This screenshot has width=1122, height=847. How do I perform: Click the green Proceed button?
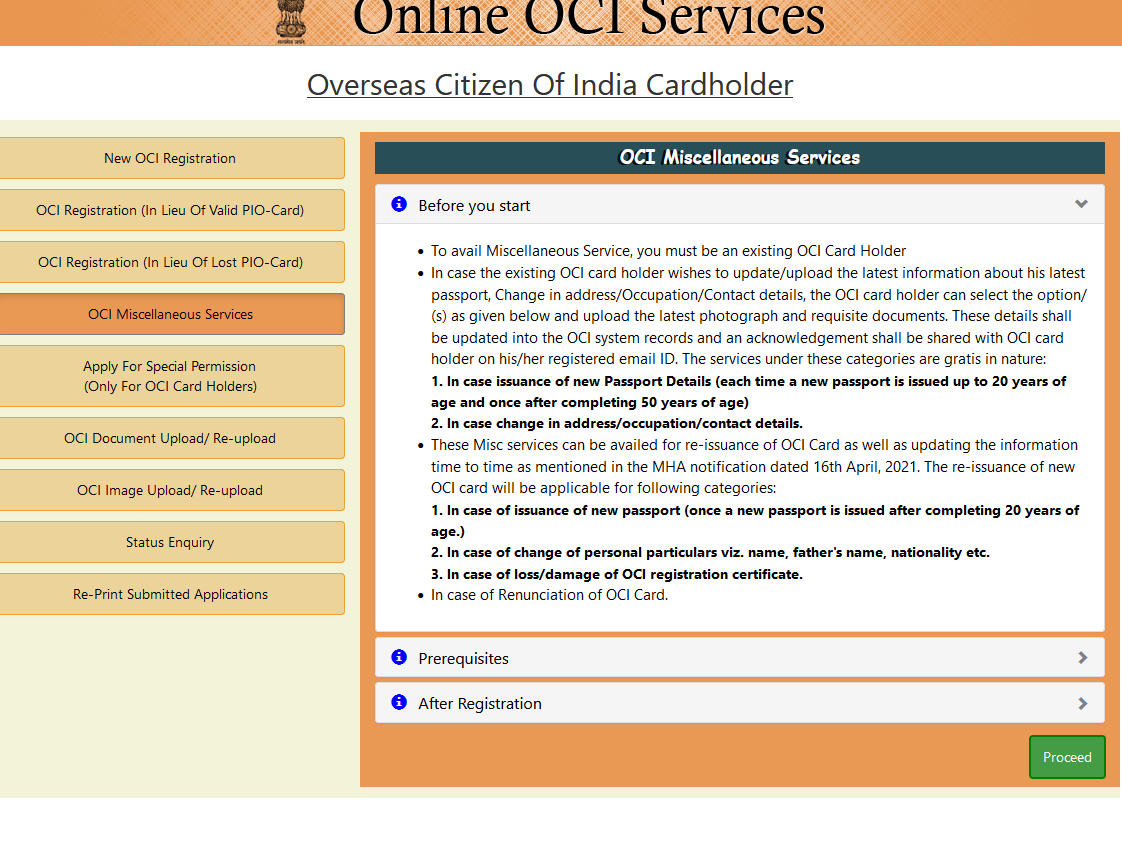point(1067,757)
